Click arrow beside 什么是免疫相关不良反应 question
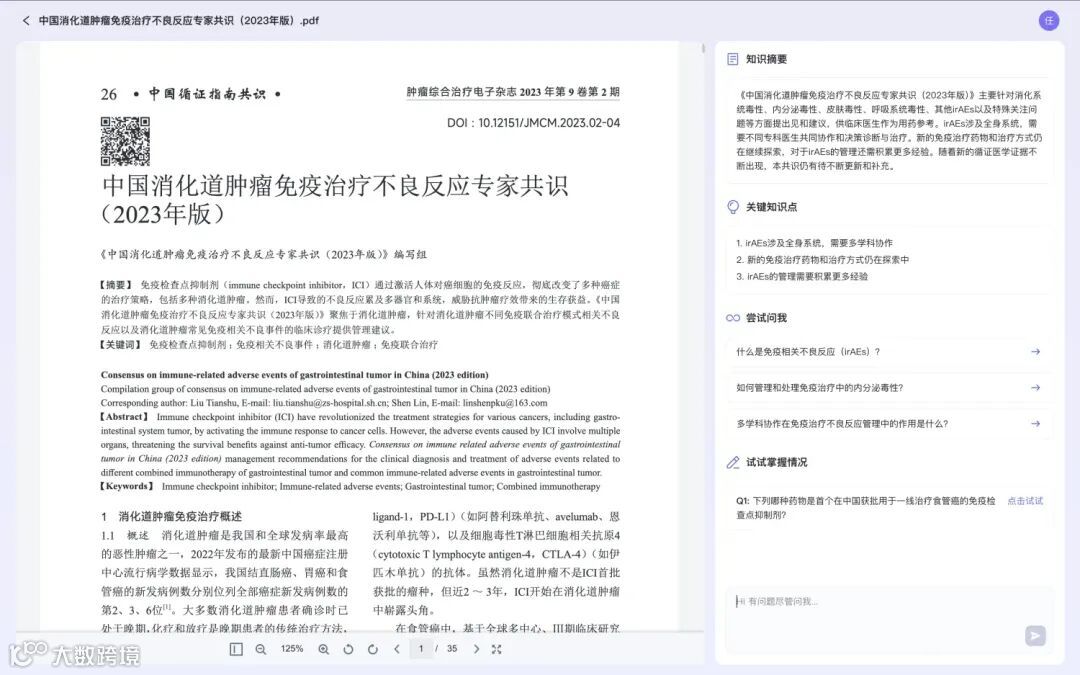The image size is (1080, 675). tap(1035, 351)
